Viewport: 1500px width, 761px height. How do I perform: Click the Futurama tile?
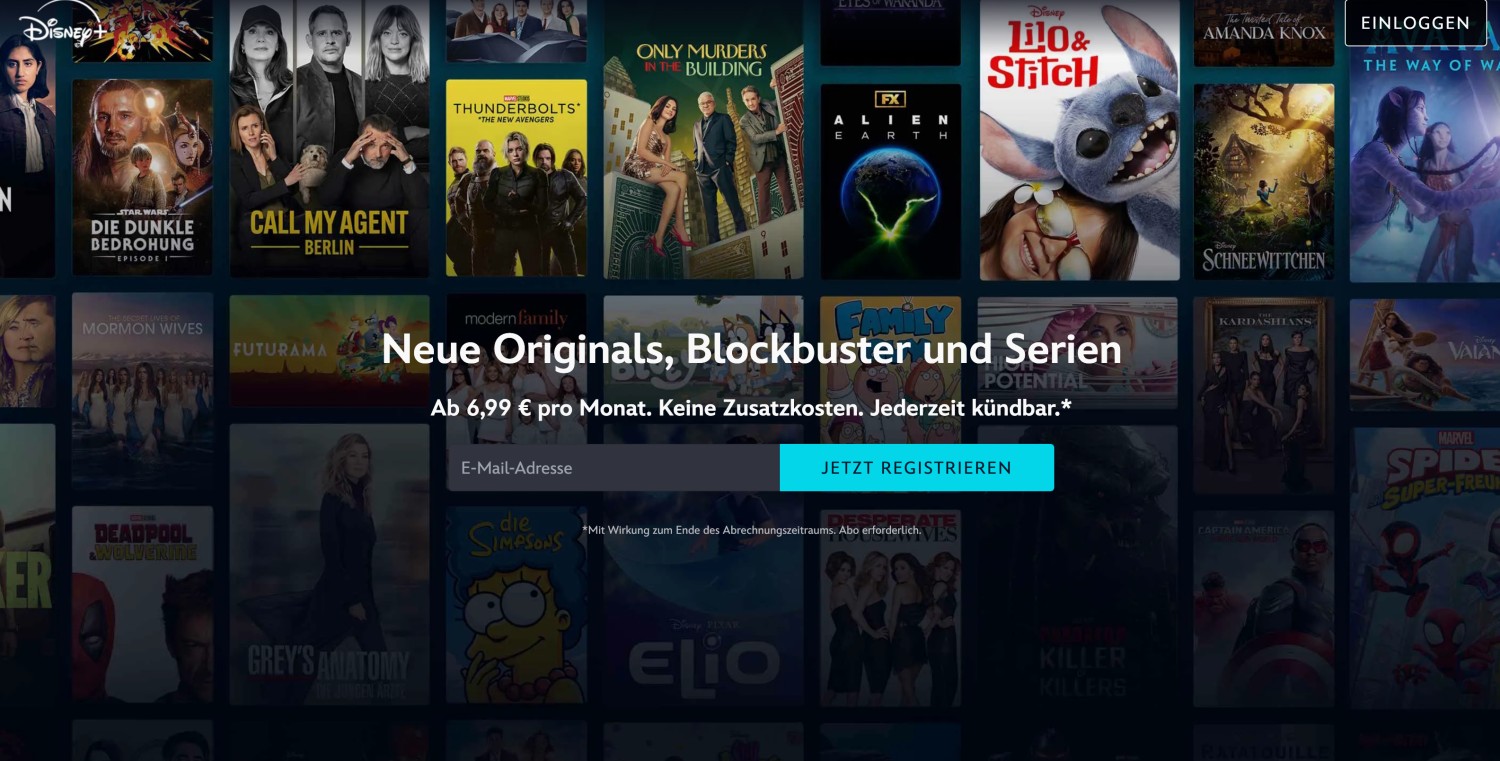pyautogui.click(x=329, y=350)
